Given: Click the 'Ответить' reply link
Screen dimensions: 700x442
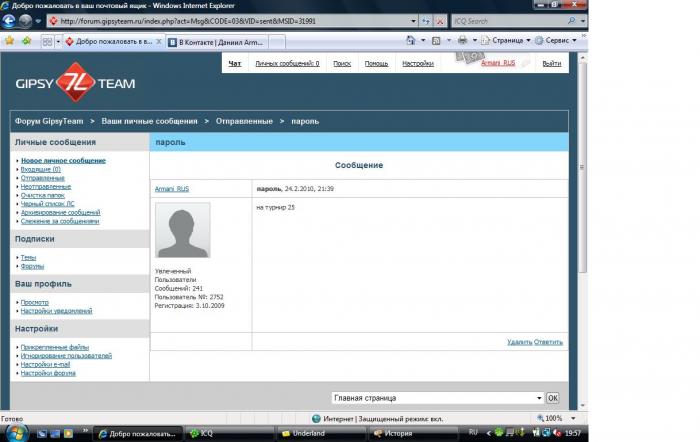Looking at the screenshot, I should point(548,342).
